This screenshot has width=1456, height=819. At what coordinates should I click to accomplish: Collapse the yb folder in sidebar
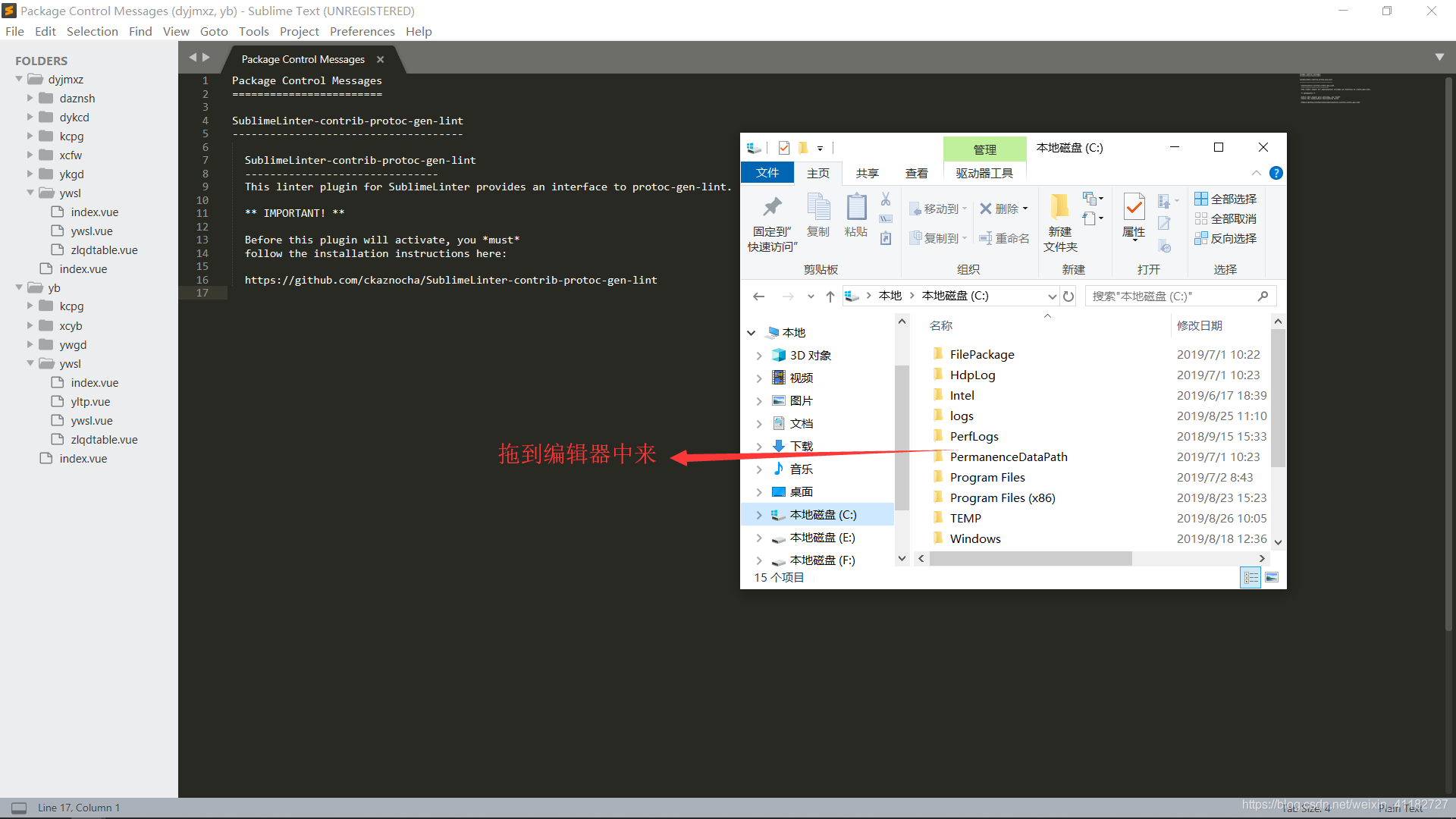19,287
